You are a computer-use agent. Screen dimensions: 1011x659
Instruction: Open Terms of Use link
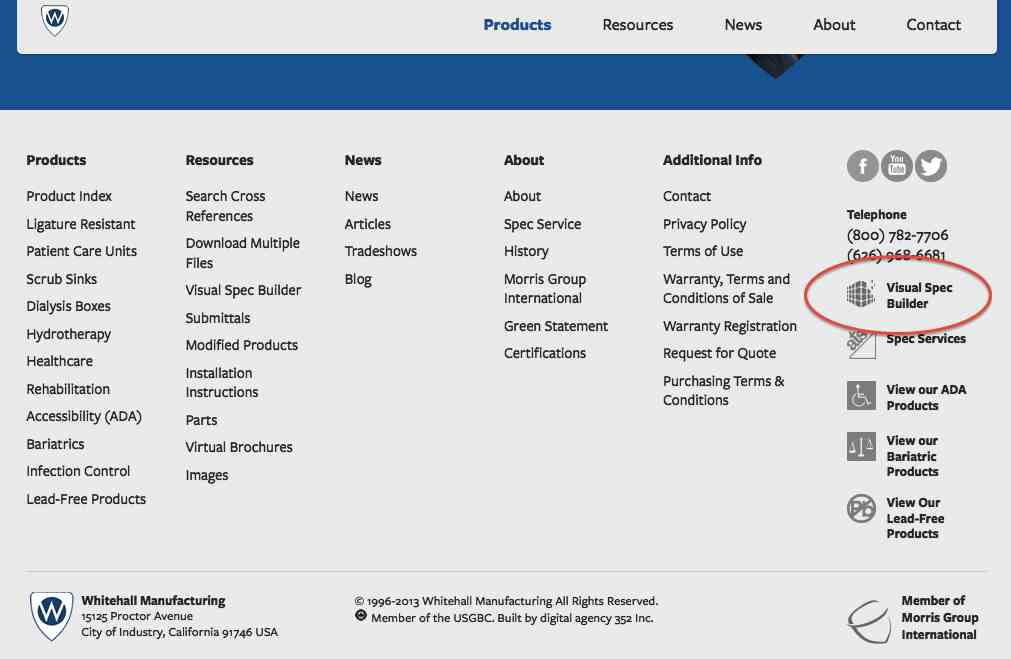pos(703,251)
